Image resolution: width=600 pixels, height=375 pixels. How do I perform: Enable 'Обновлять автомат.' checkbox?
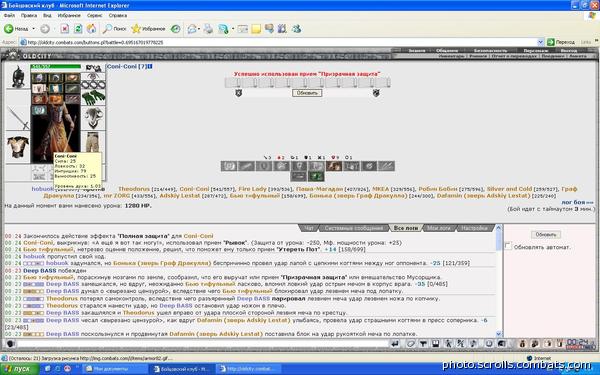point(508,246)
